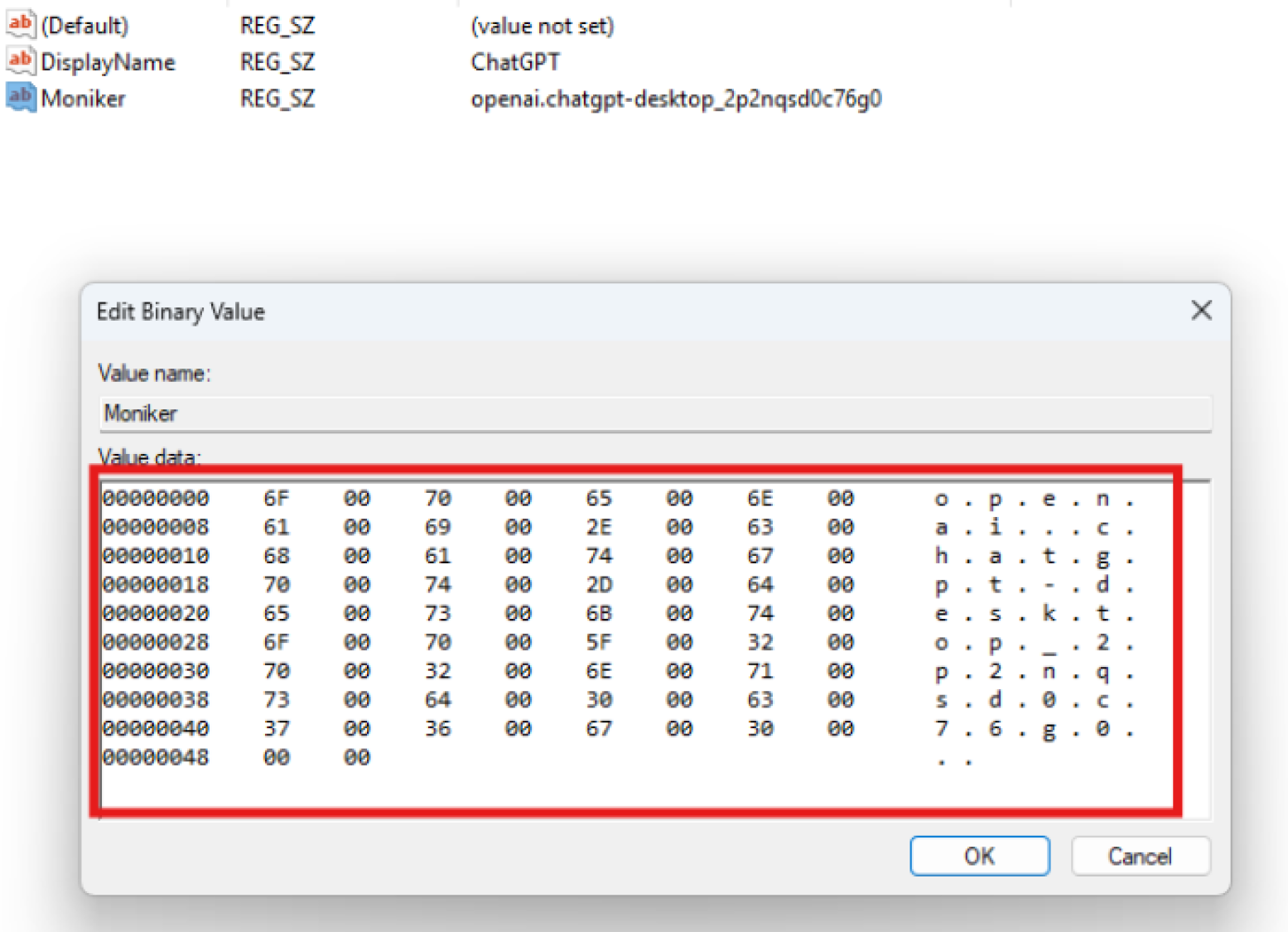This screenshot has width=1288, height=932.
Task: Click the Value name field containing Moniker
Action: [655, 413]
